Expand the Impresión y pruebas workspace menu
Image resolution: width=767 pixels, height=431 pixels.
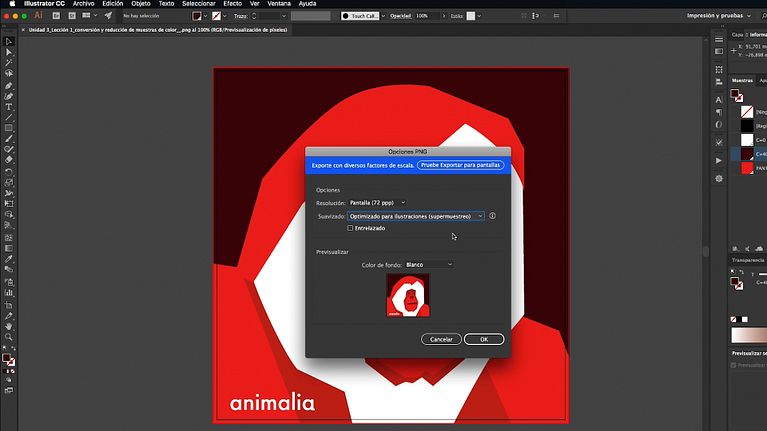tap(718, 16)
